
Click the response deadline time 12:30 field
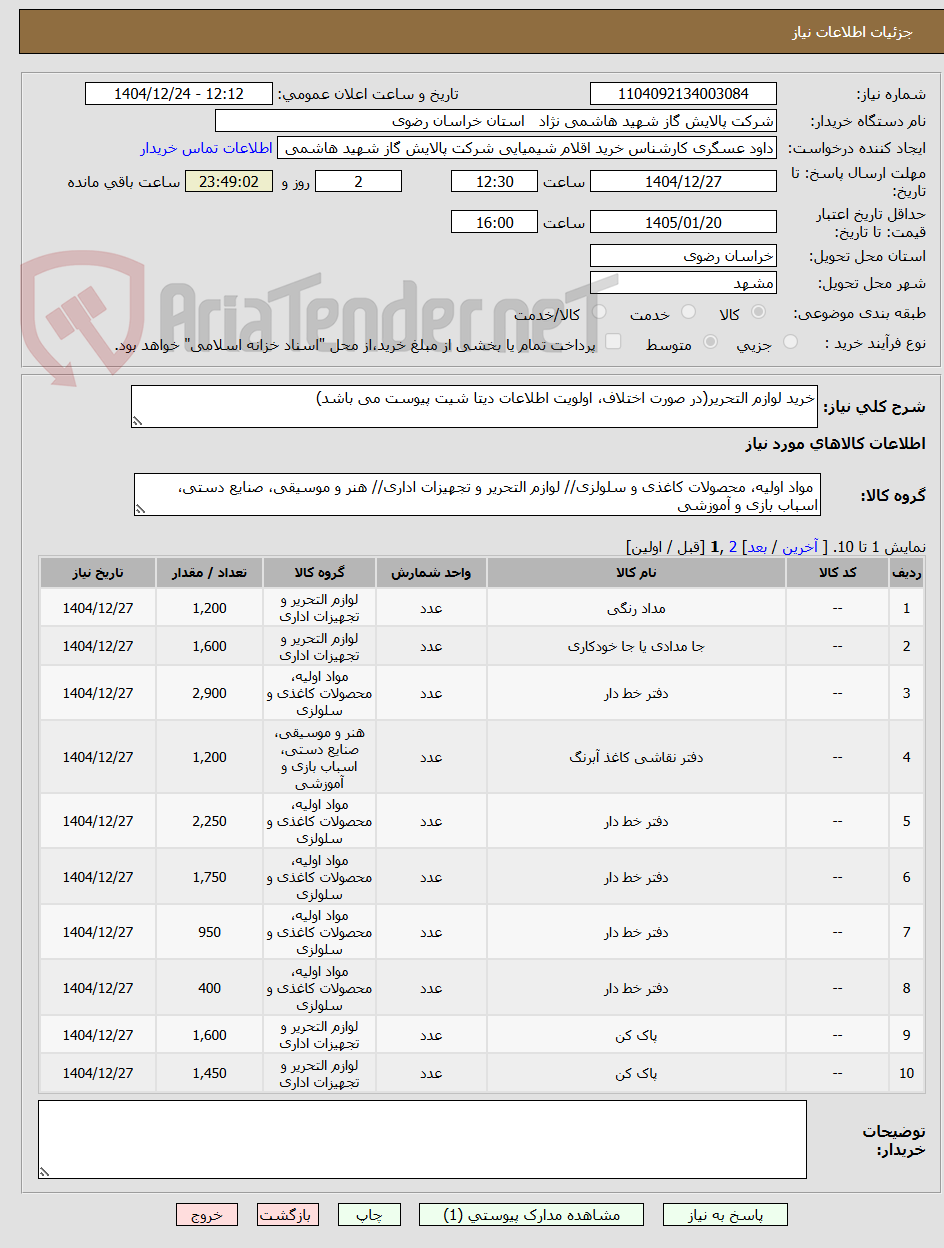[x=494, y=181]
